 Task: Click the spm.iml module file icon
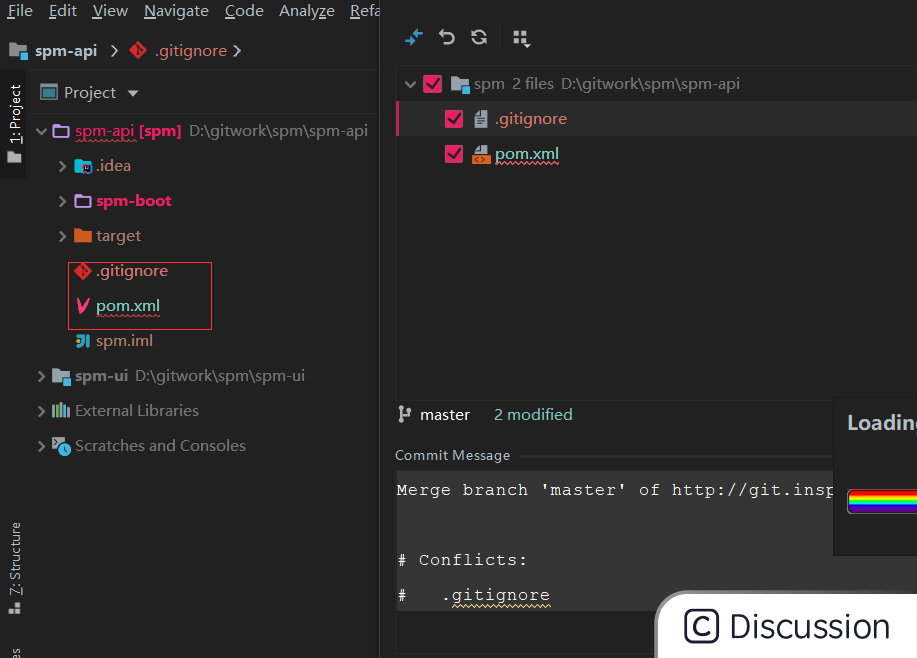click(x=83, y=340)
